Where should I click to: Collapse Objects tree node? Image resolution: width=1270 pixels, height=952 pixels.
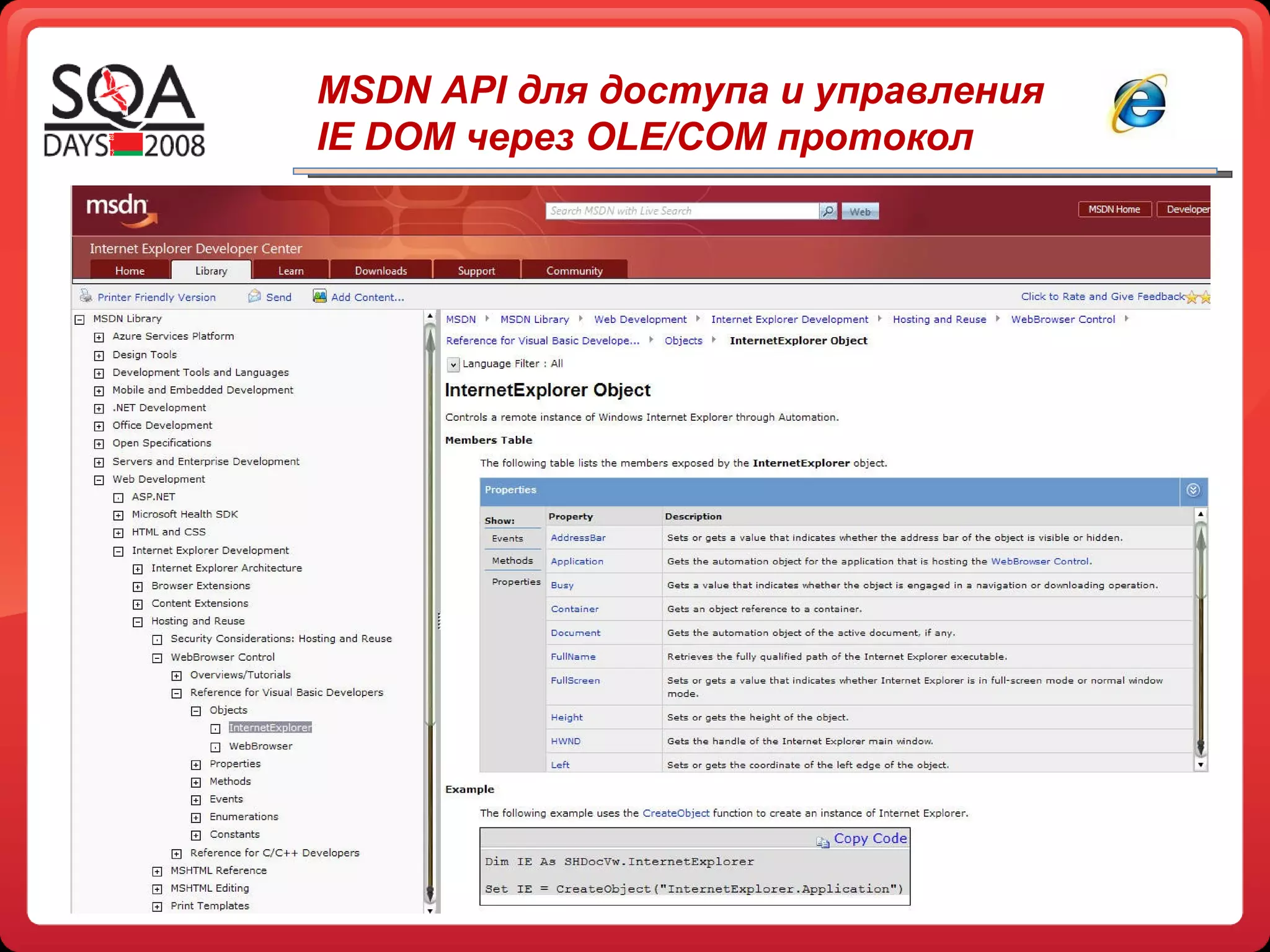[196, 712]
